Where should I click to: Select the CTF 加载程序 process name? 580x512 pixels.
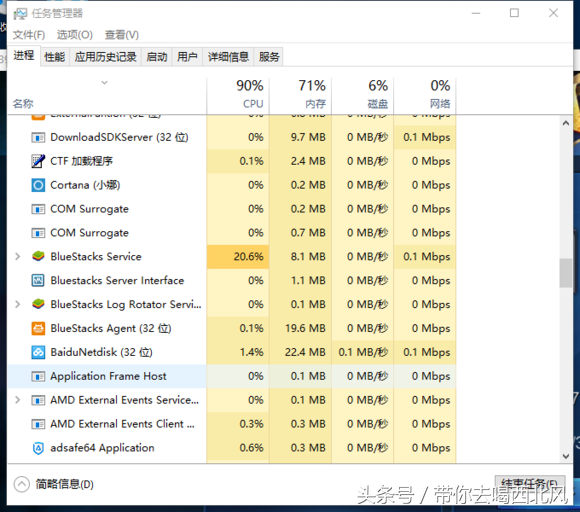click(81, 161)
